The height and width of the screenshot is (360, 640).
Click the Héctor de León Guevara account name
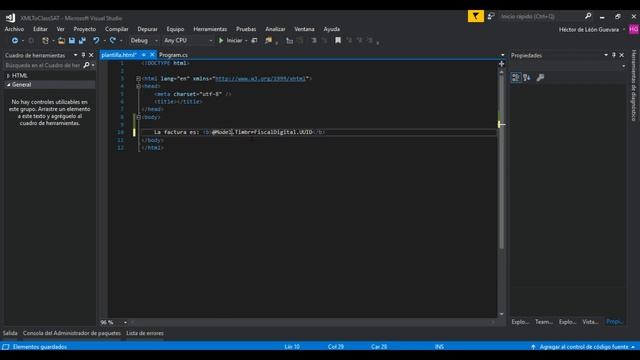pos(589,29)
